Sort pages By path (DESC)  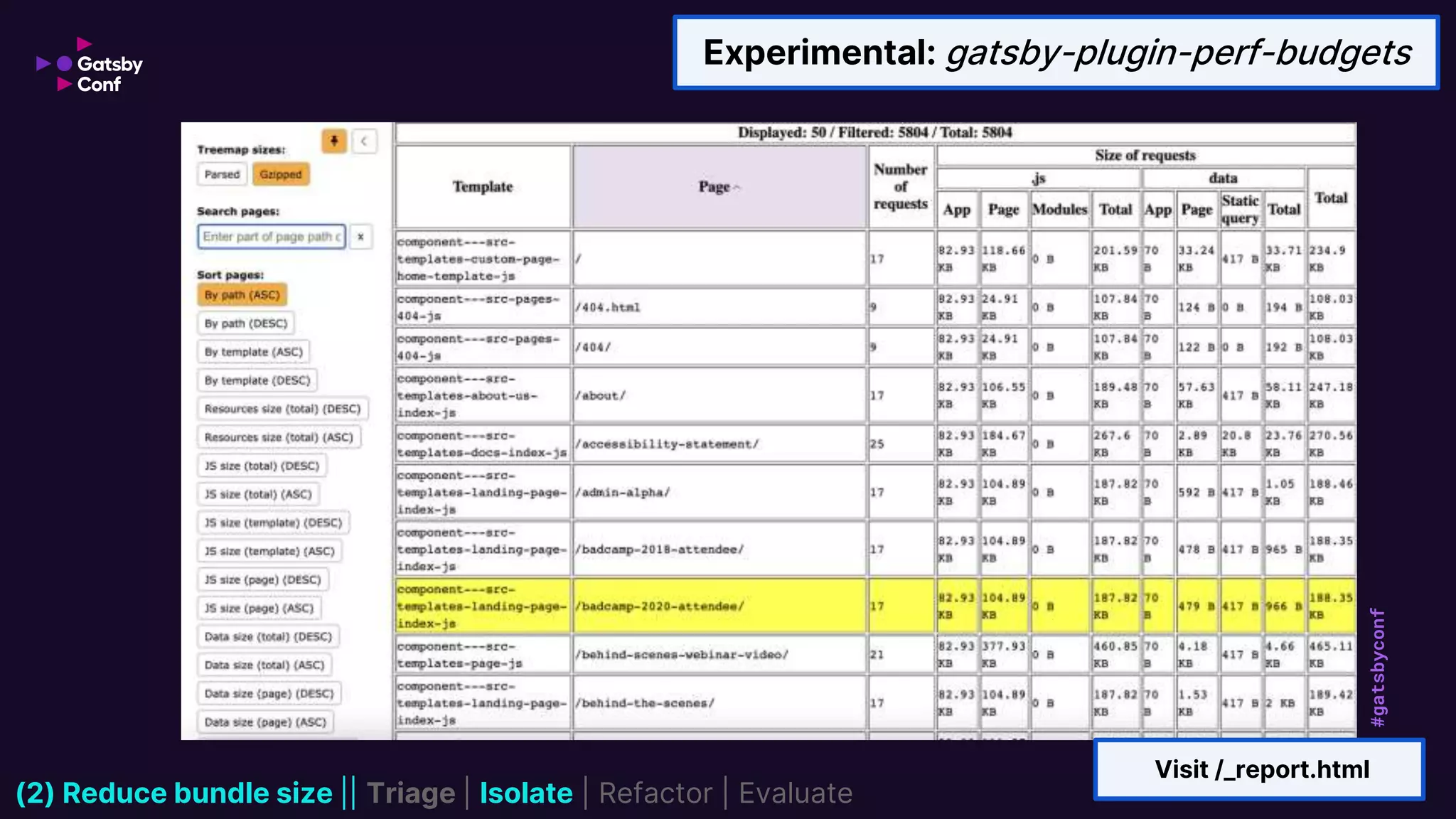click(246, 323)
